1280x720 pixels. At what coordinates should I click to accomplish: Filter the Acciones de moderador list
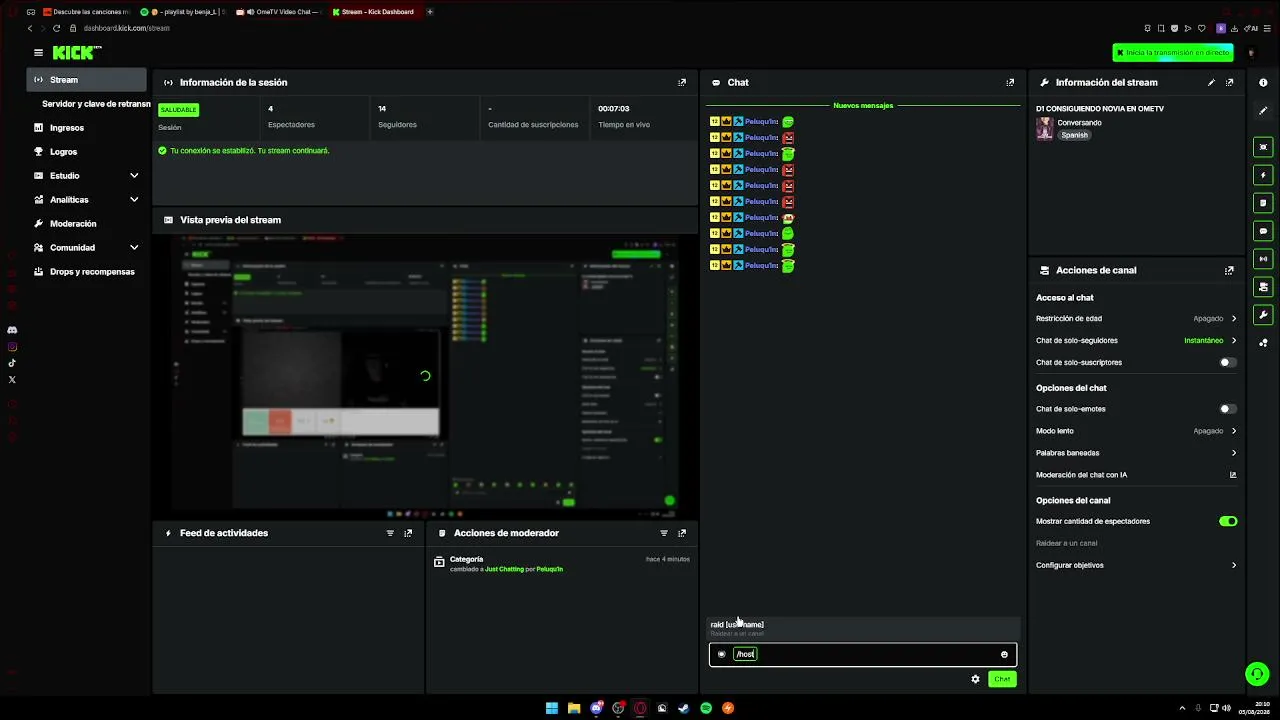664,533
